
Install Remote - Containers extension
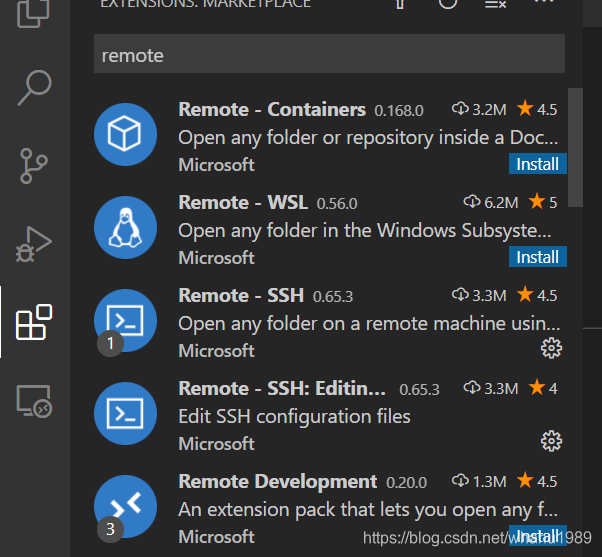pos(538,164)
